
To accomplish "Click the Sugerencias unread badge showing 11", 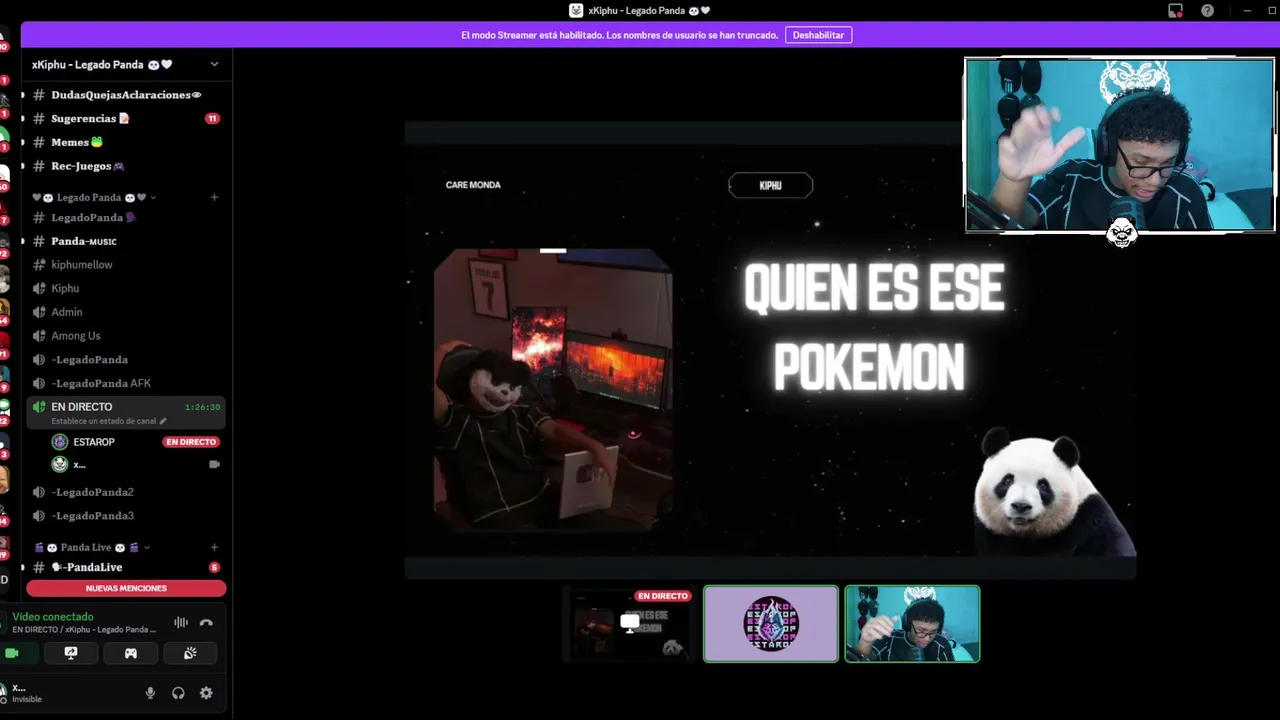I will coord(212,118).
